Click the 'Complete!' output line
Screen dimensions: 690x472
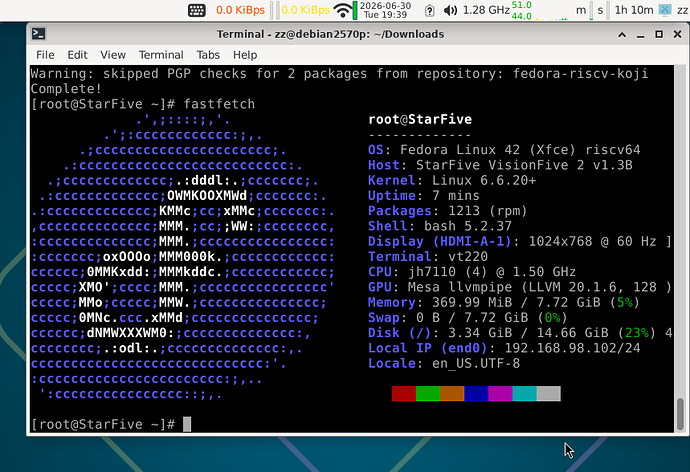66,89
